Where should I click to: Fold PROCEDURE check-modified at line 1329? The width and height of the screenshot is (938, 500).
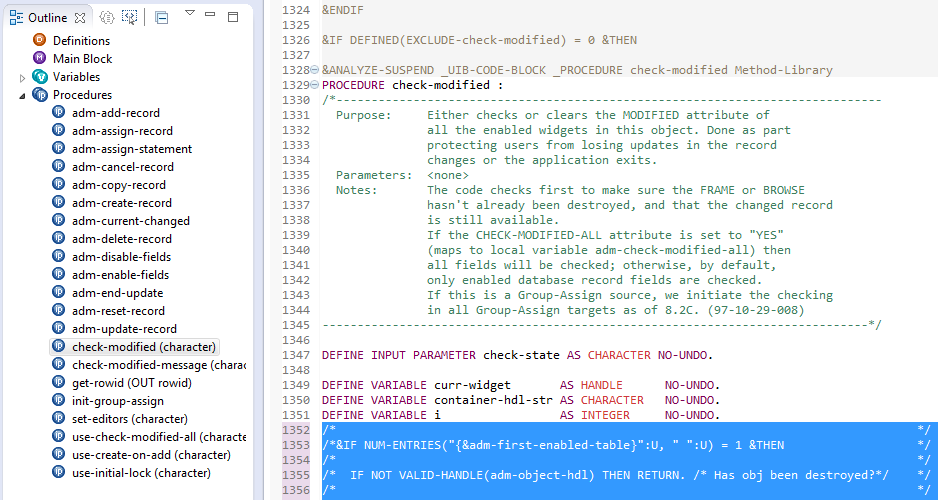[x=315, y=85]
